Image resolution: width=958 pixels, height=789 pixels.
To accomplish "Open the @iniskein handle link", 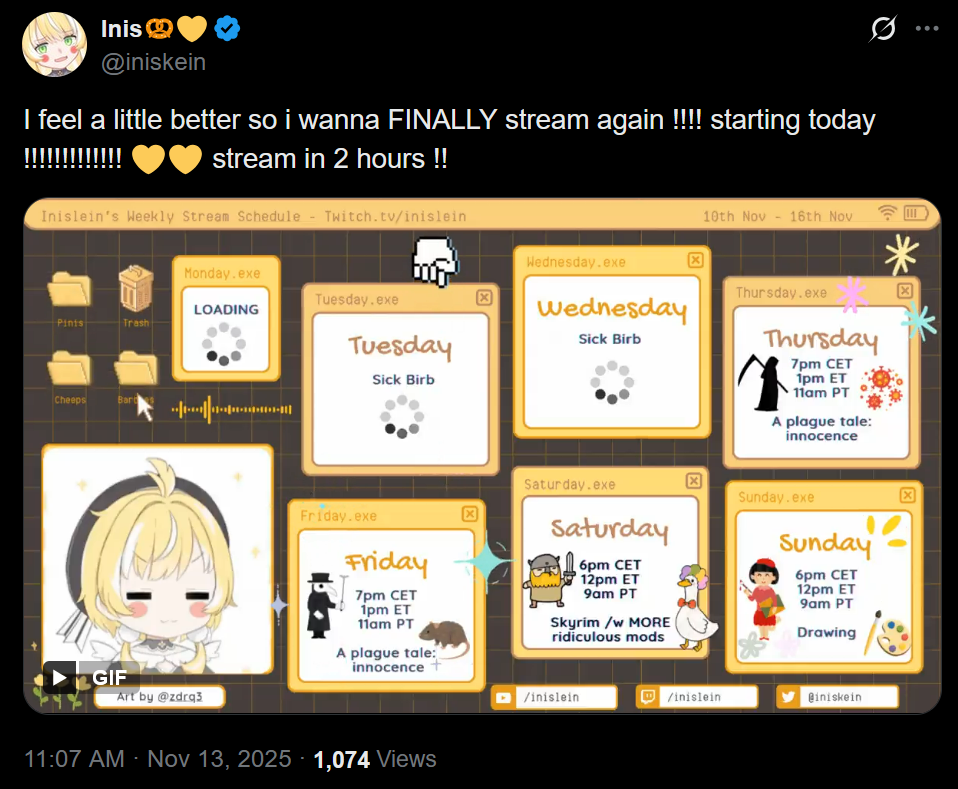I will pyautogui.click(x=153, y=62).
